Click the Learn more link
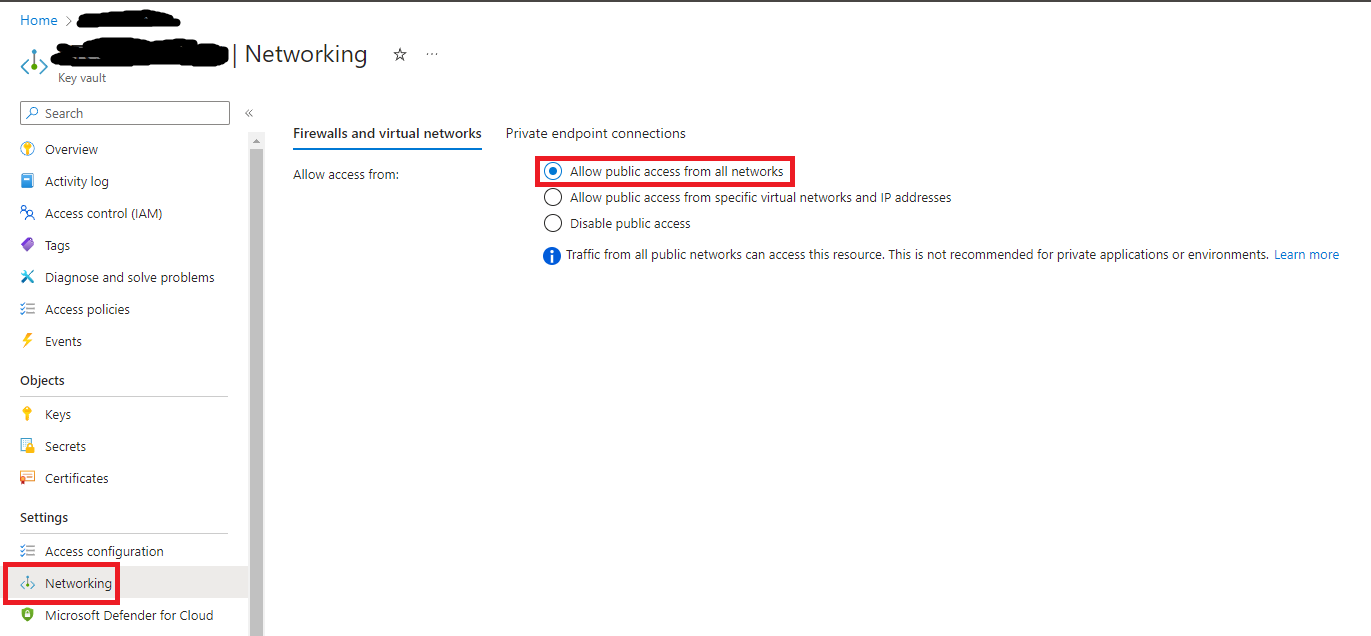The image size is (1371, 636). pos(1306,254)
